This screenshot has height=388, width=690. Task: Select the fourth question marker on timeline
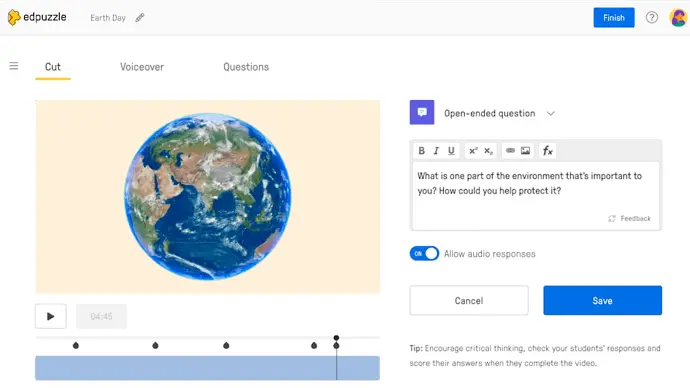tap(314, 345)
